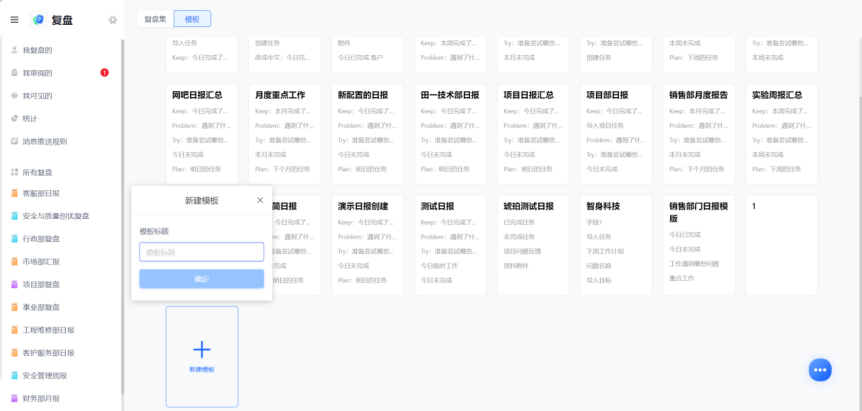Click the purple icon beside 项目部复盘

14,285
